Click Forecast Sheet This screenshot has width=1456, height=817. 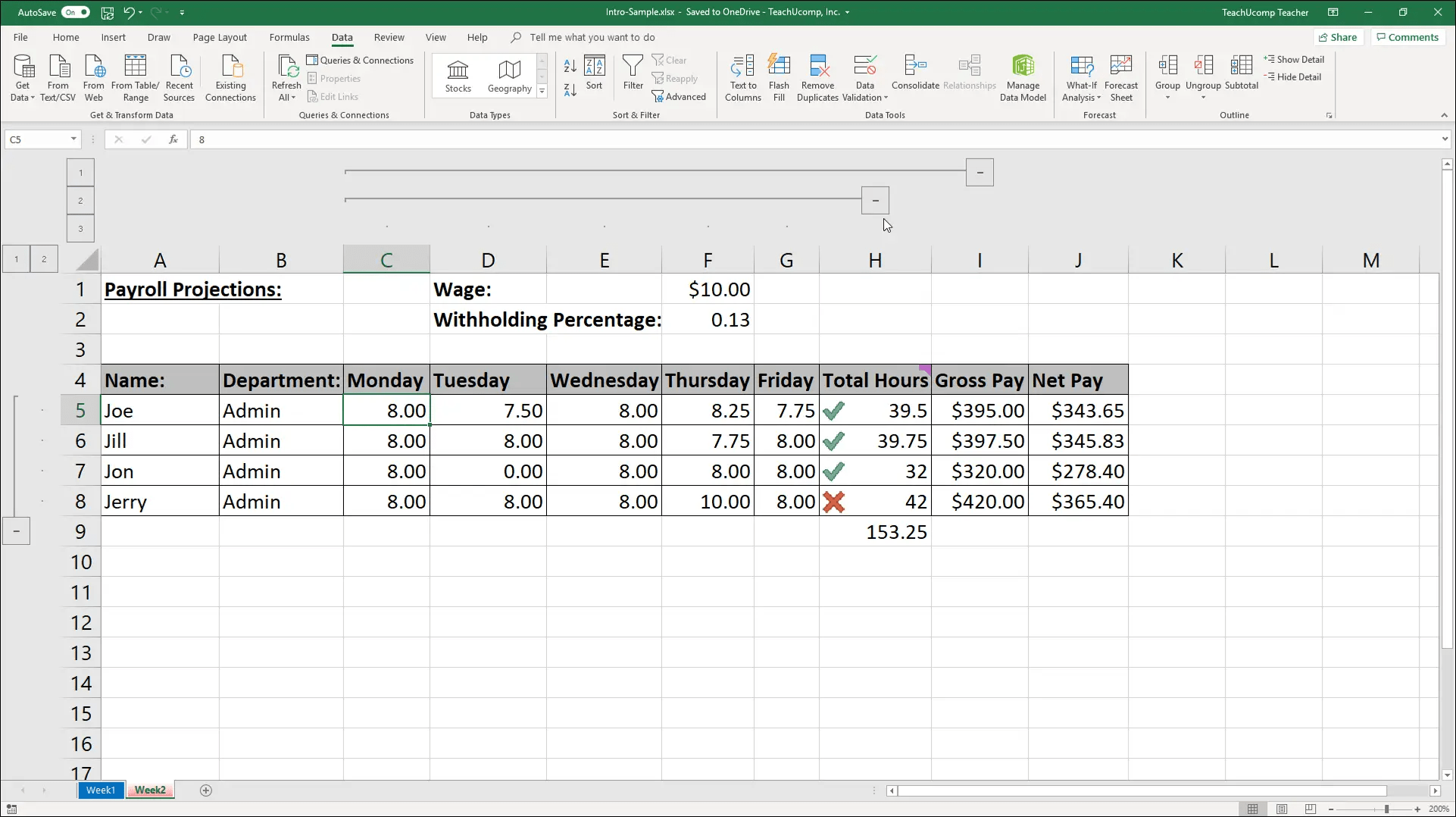click(1121, 78)
